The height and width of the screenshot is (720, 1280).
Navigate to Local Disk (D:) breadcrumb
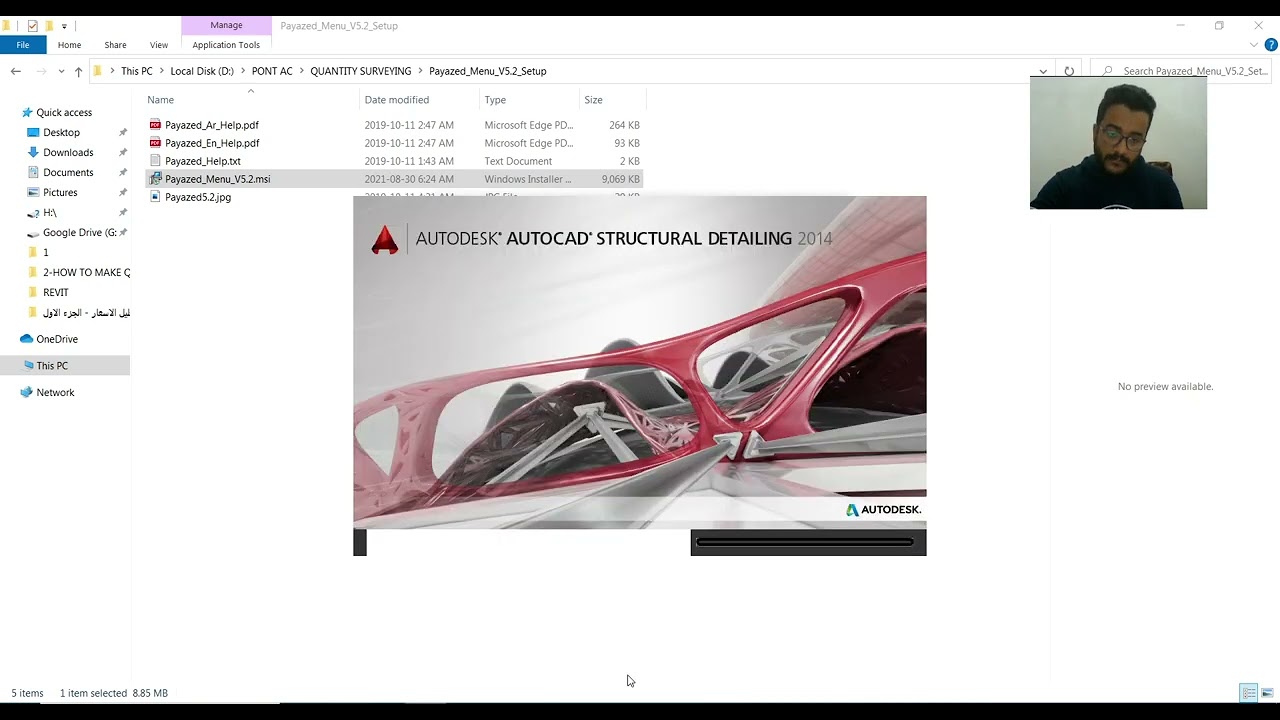(x=202, y=71)
